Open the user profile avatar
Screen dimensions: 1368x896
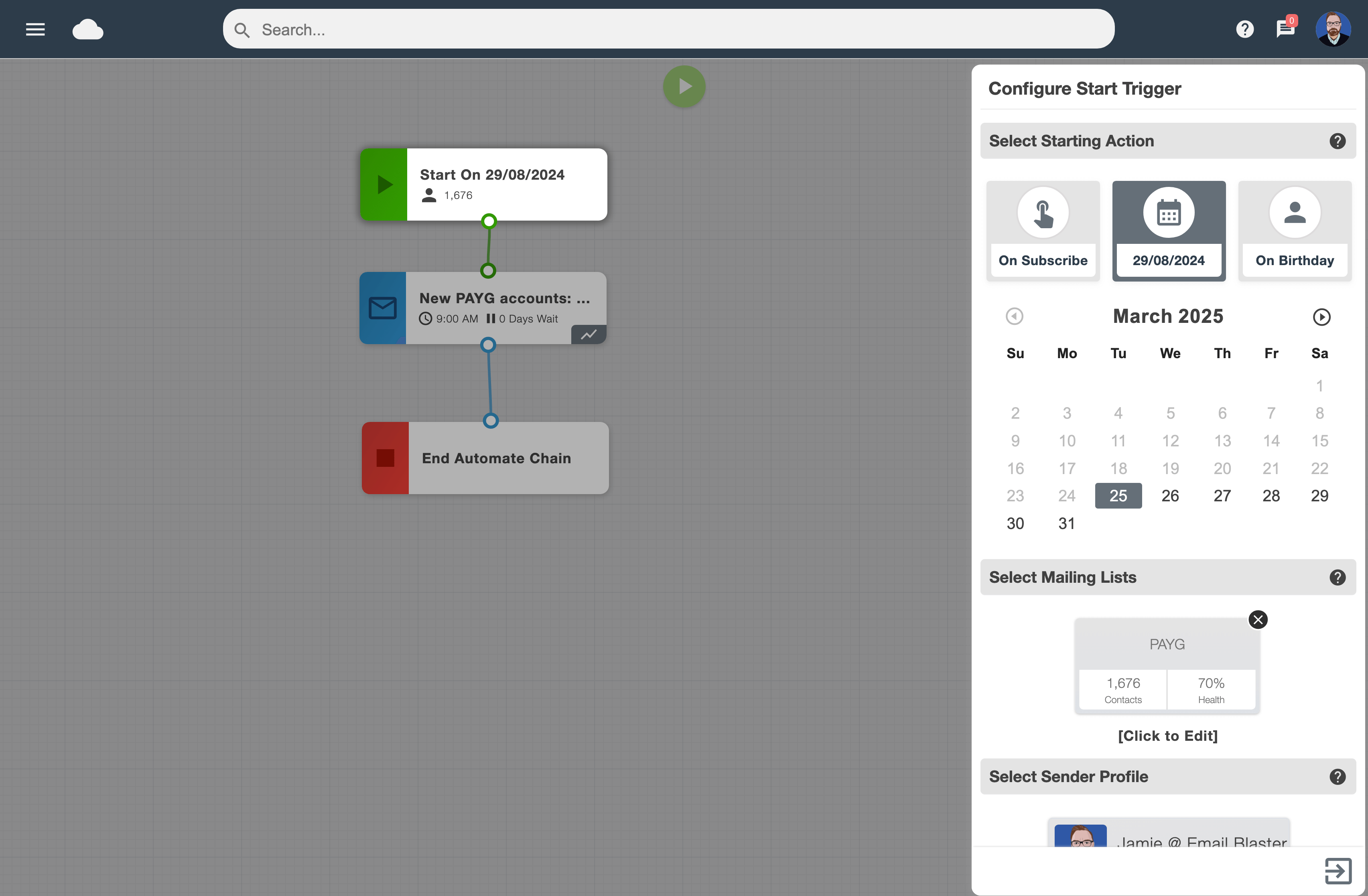coord(1333,29)
